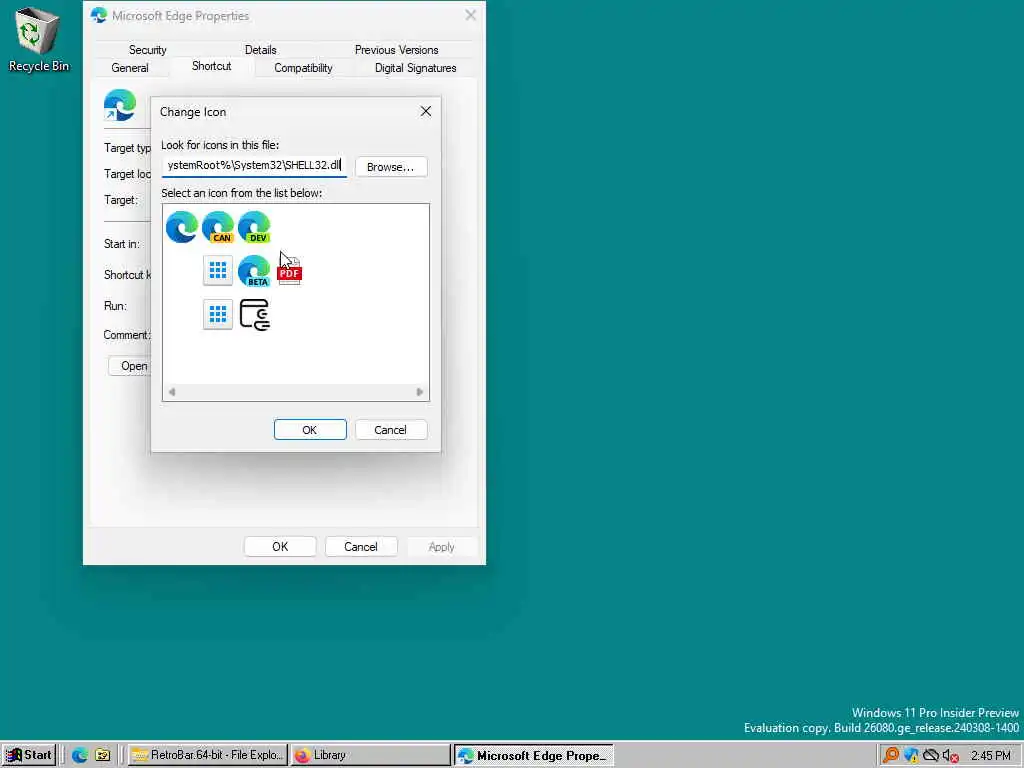1024x768 pixels.
Task: Close the Microsoft Edge Properties window
Action: point(470,15)
